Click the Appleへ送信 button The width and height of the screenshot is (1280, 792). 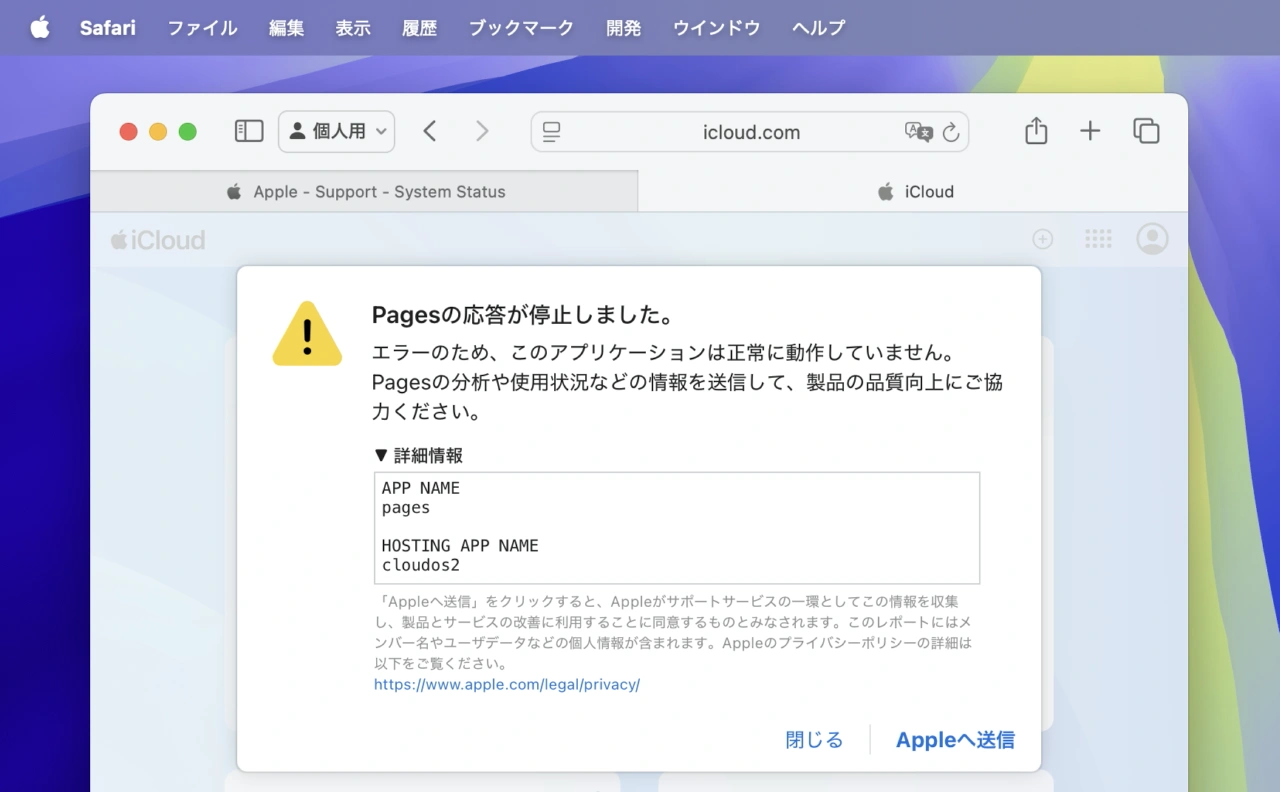pos(955,740)
